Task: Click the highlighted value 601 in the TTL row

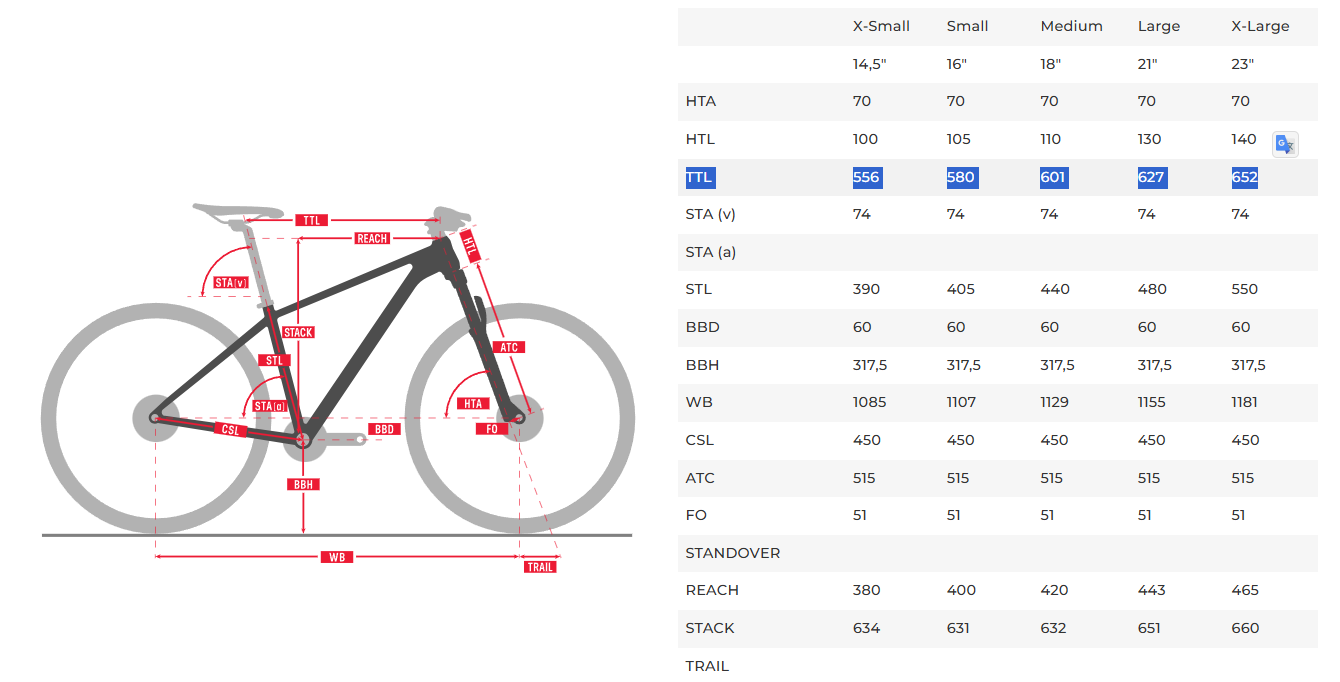Action: (1053, 177)
